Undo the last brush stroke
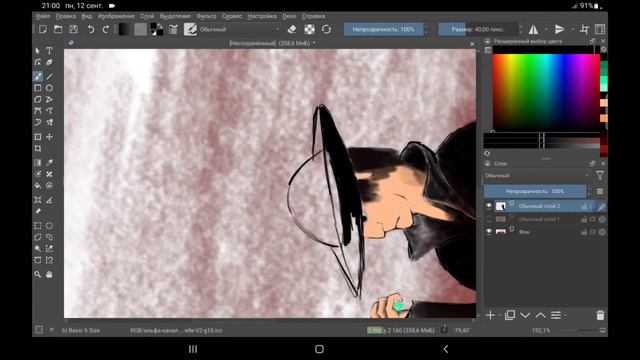 pos(91,29)
